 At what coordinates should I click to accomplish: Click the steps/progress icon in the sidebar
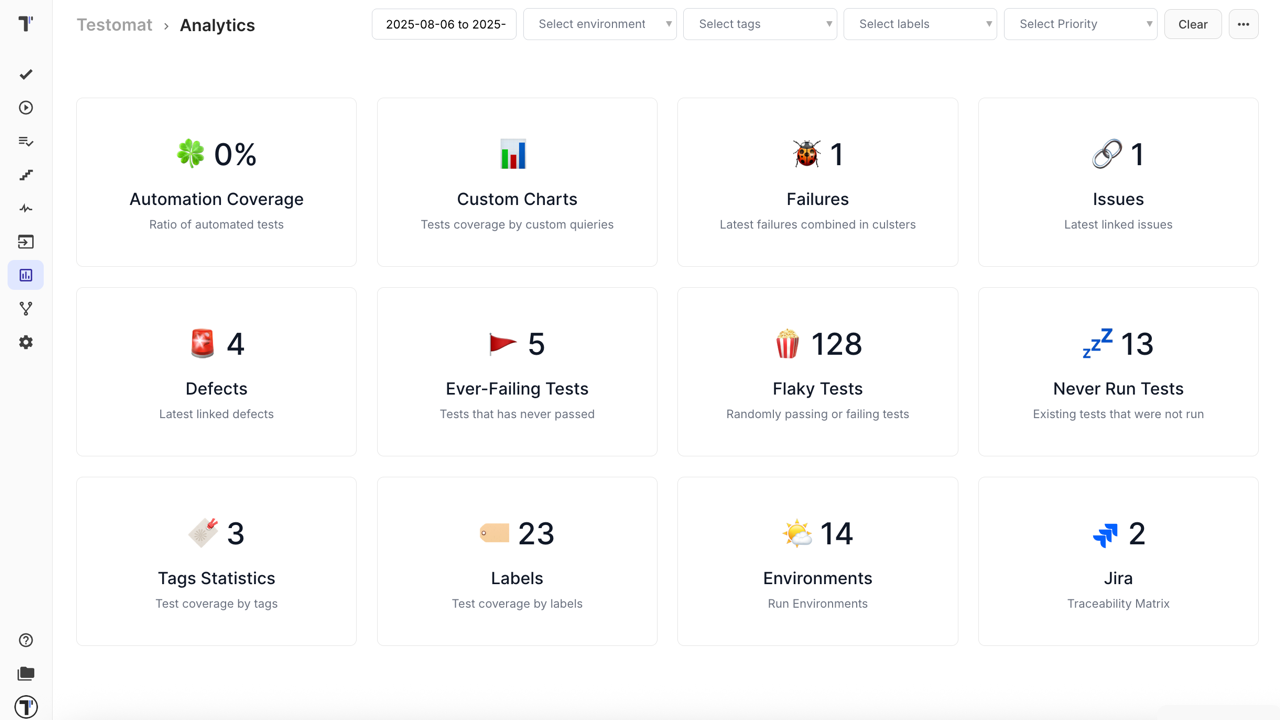[25, 174]
